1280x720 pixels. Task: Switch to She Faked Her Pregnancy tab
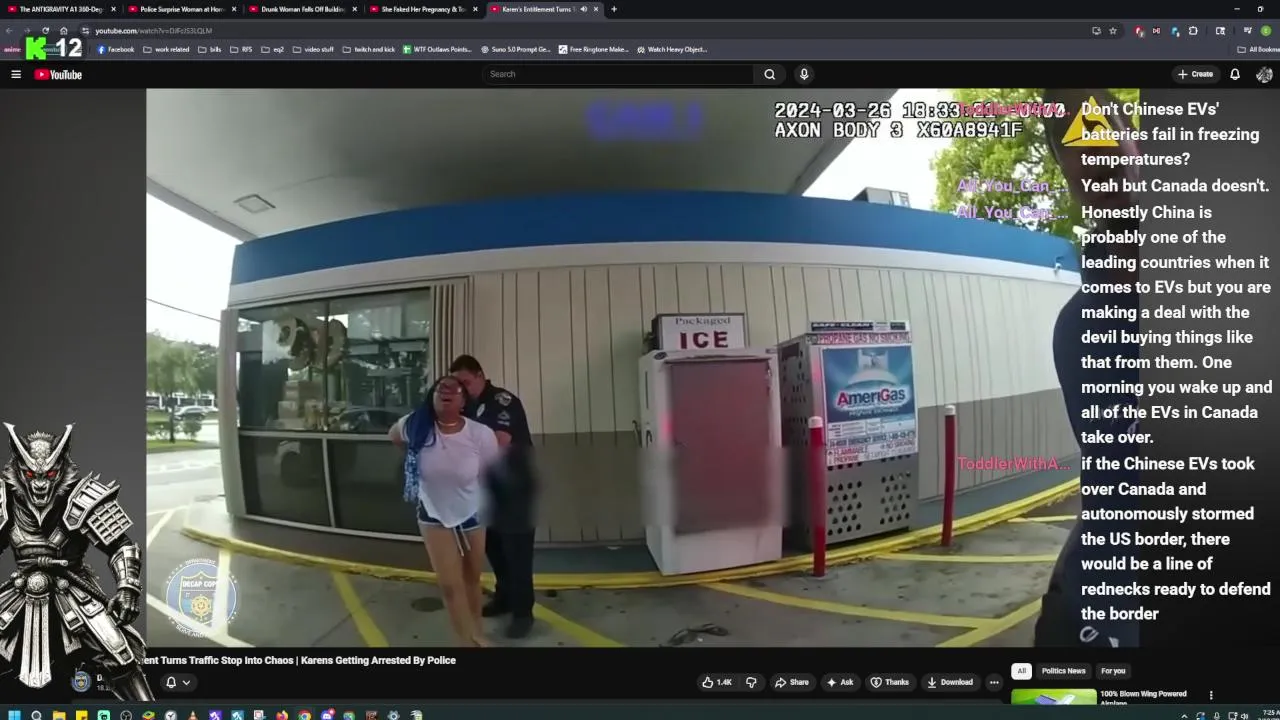[x=424, y=9]
